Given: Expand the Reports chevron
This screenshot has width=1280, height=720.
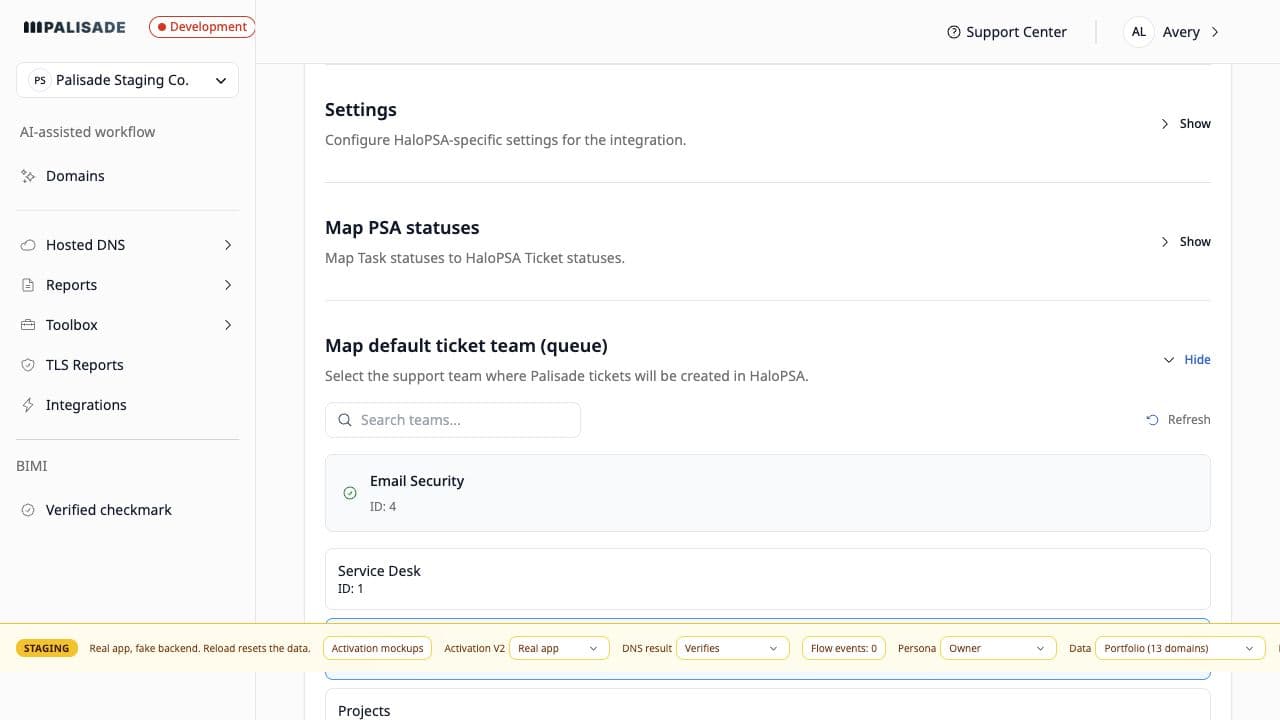Looking at the screenshot, I should click(x=228, y=285).
